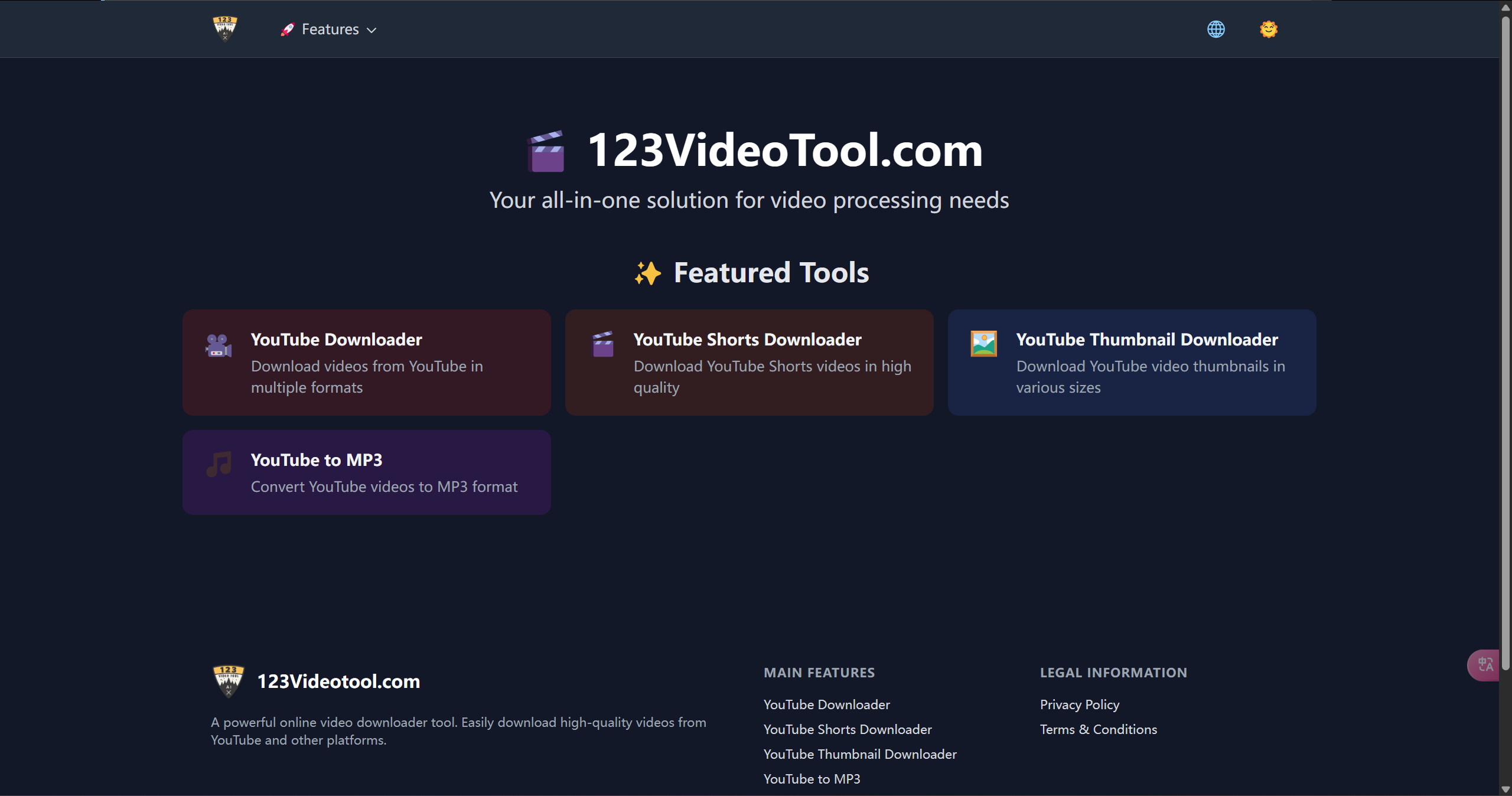This screenshot has width=1512, height=796.
Task: Click the clapperboard icon beside the site title
Action: (x=546, y=152)
